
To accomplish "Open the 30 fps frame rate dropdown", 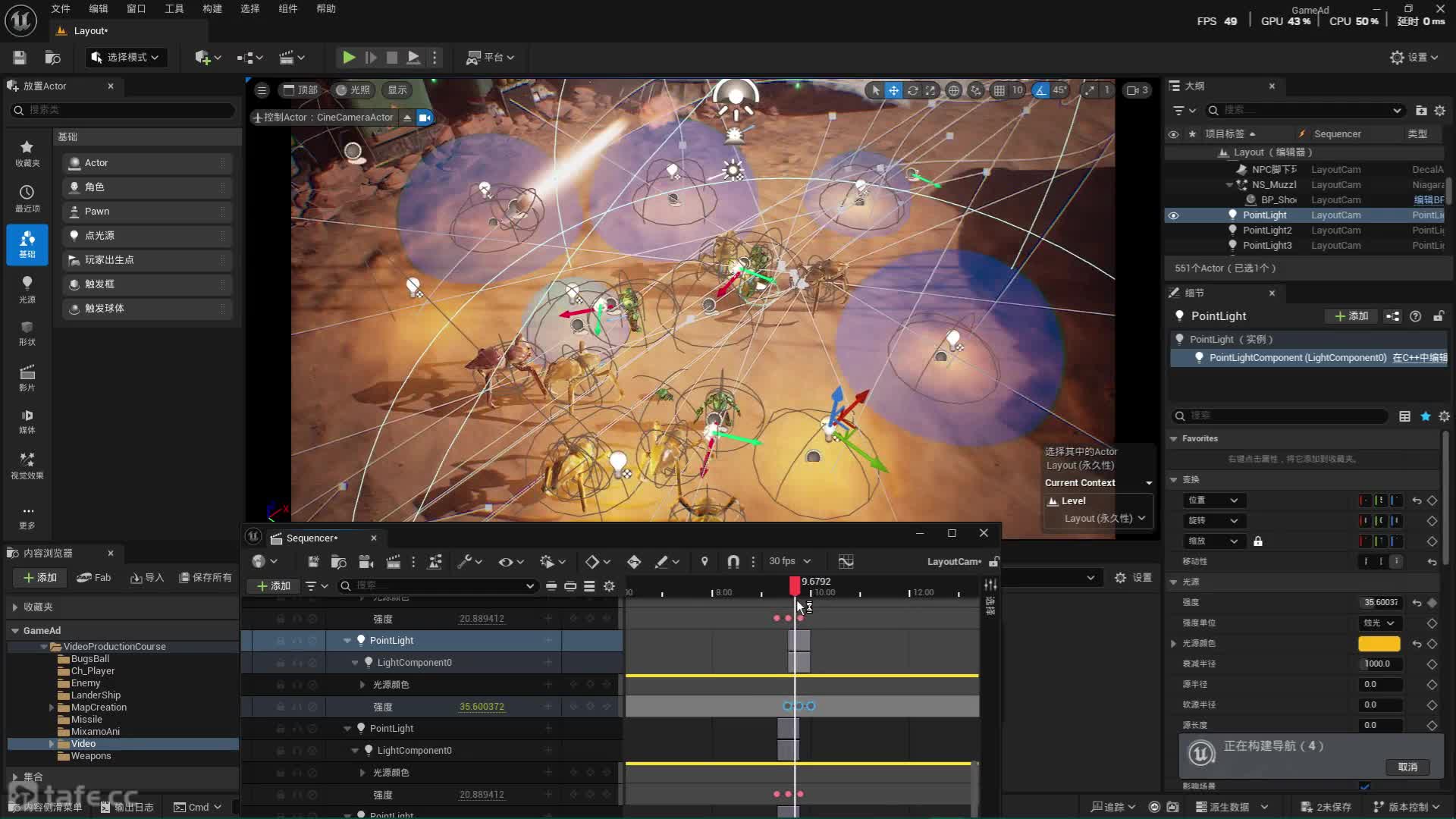I will tap(789, 561).
